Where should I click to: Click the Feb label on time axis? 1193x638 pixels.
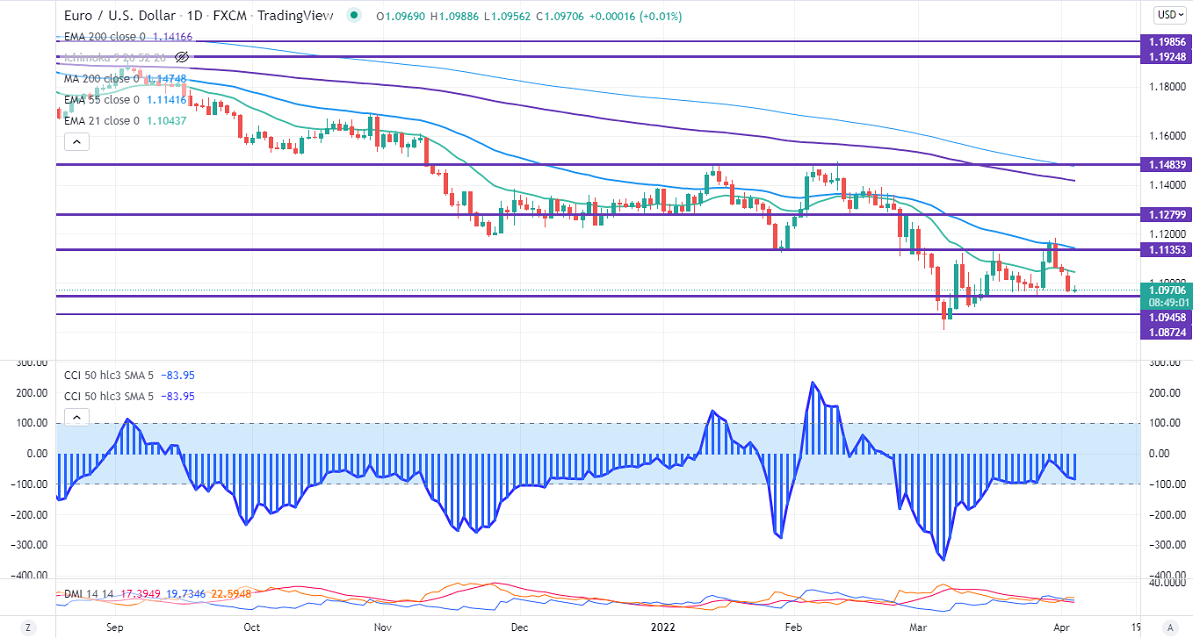coord(794,627)
